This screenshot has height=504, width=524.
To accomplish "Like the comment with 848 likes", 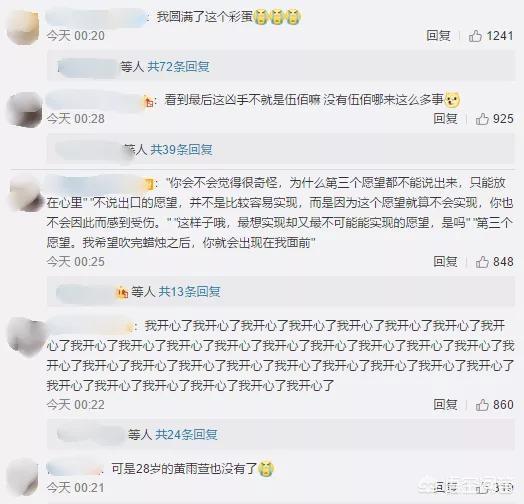I will click(x=482, y=262).
